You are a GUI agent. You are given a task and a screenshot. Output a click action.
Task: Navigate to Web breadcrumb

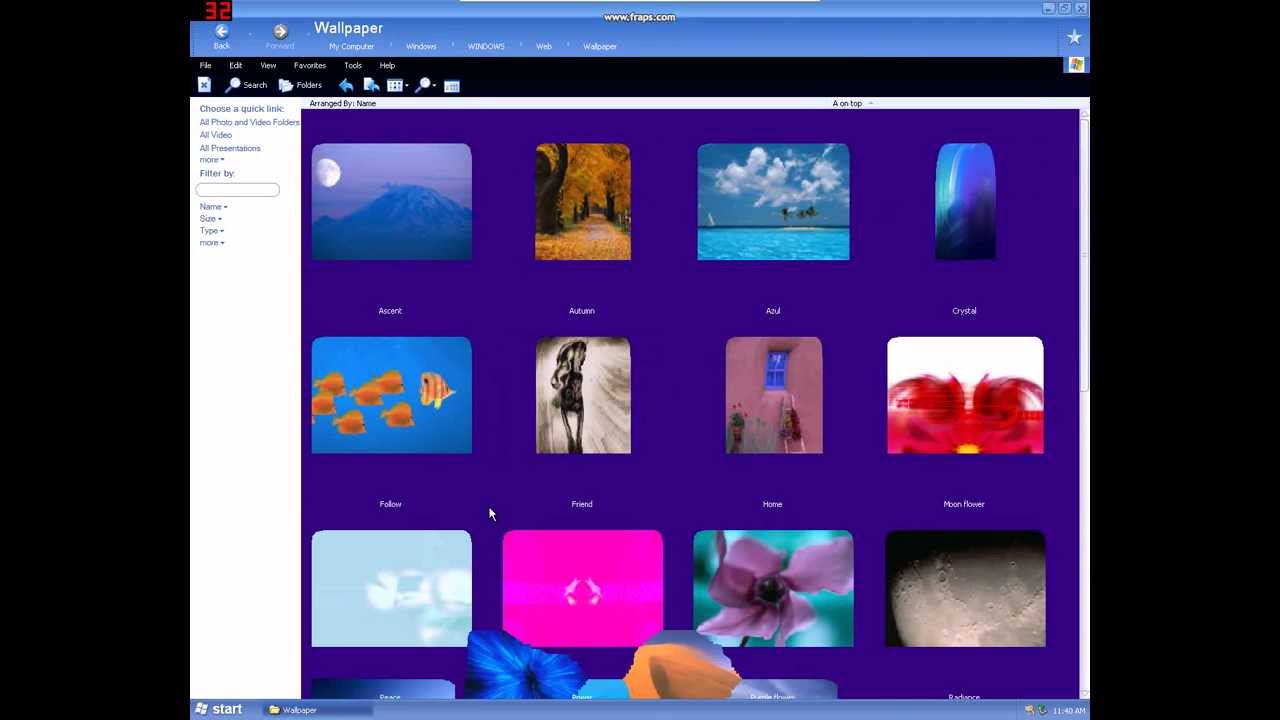tap(544, 46)
